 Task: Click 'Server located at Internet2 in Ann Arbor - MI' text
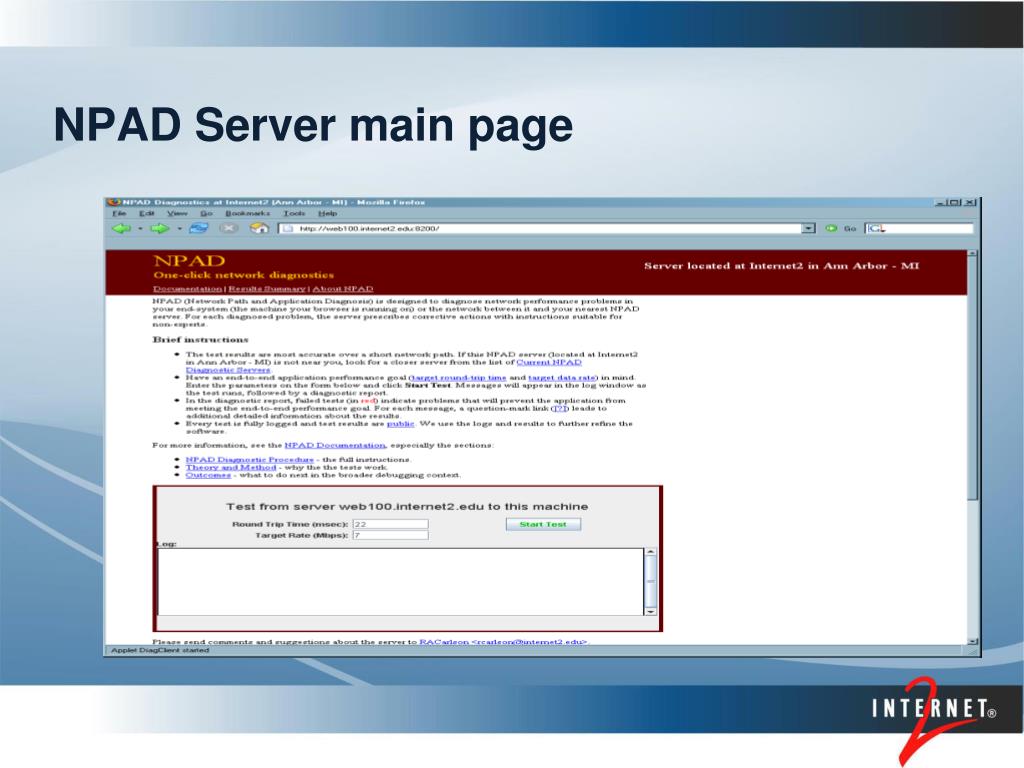(x=781, y=266)
